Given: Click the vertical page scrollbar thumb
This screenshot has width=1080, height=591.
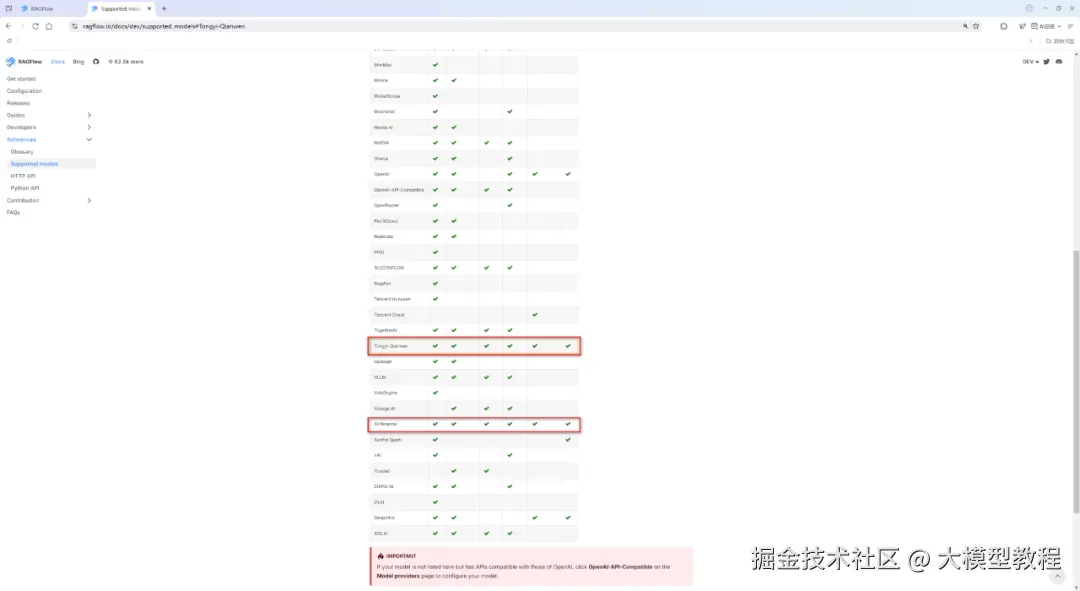Looking at the screenshot, I should [1076, 382].
